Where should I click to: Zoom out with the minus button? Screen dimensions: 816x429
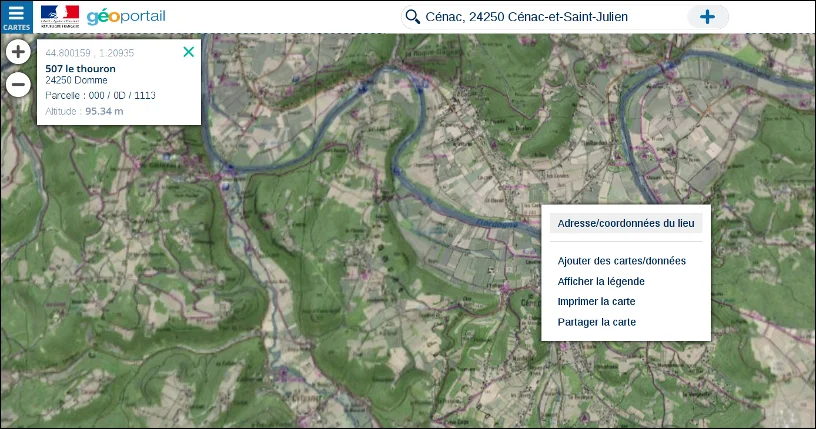tap(18, 84)
